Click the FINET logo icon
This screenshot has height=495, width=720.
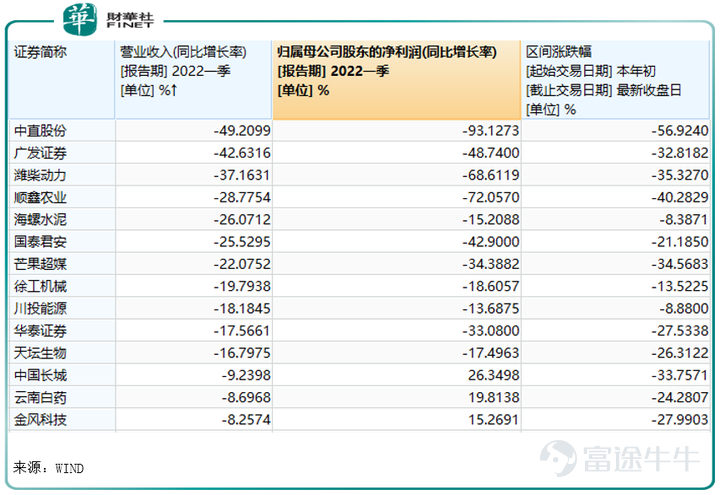(80, 19)
